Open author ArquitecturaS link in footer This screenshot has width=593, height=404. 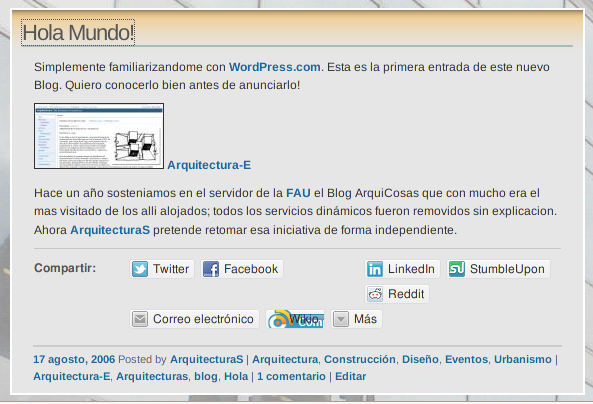tap(206, 359)
